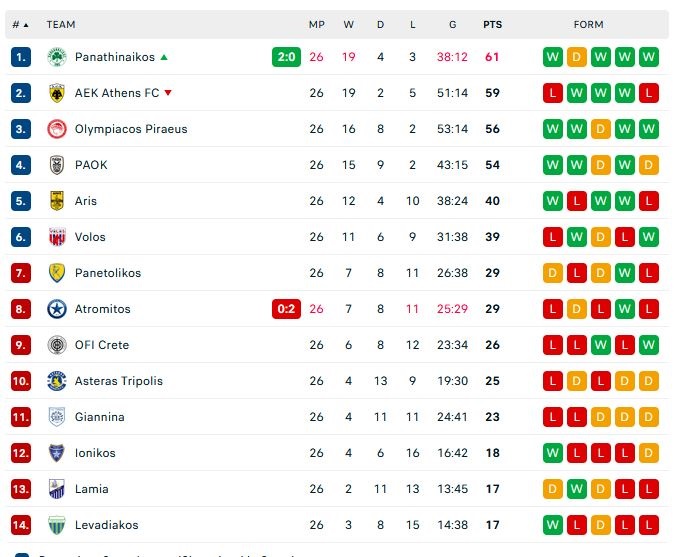The width and height of the screenshot is (676, 557).
Task: Open the Olympiacos Piraeus red logo
Action: point(56,129)
